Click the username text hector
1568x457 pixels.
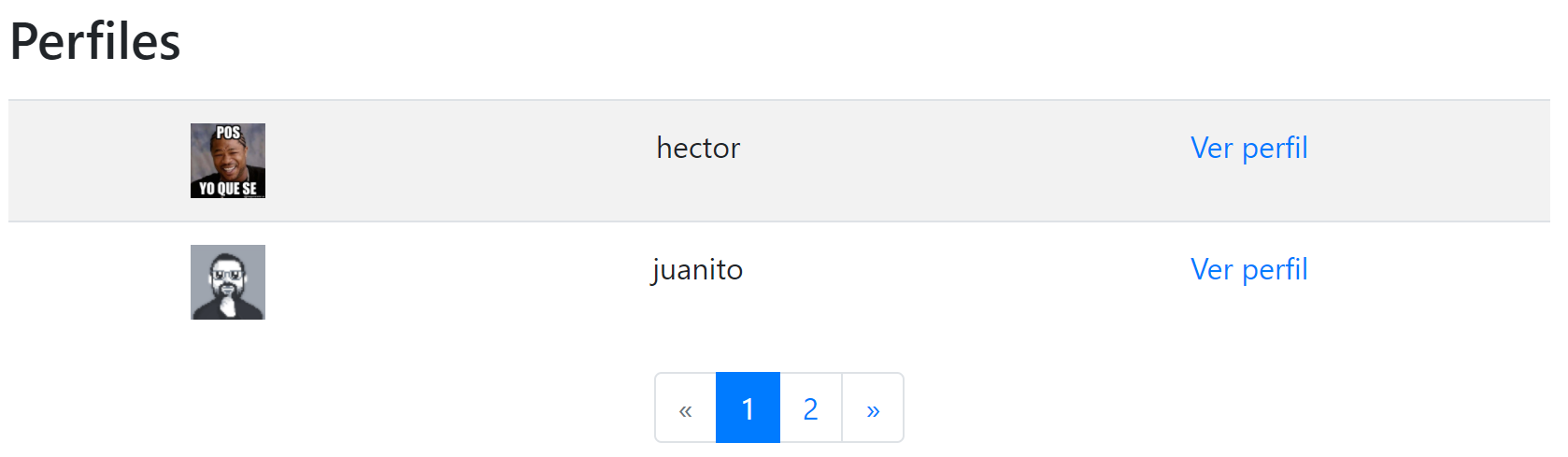pyautogui.click(x=698, y=148)
